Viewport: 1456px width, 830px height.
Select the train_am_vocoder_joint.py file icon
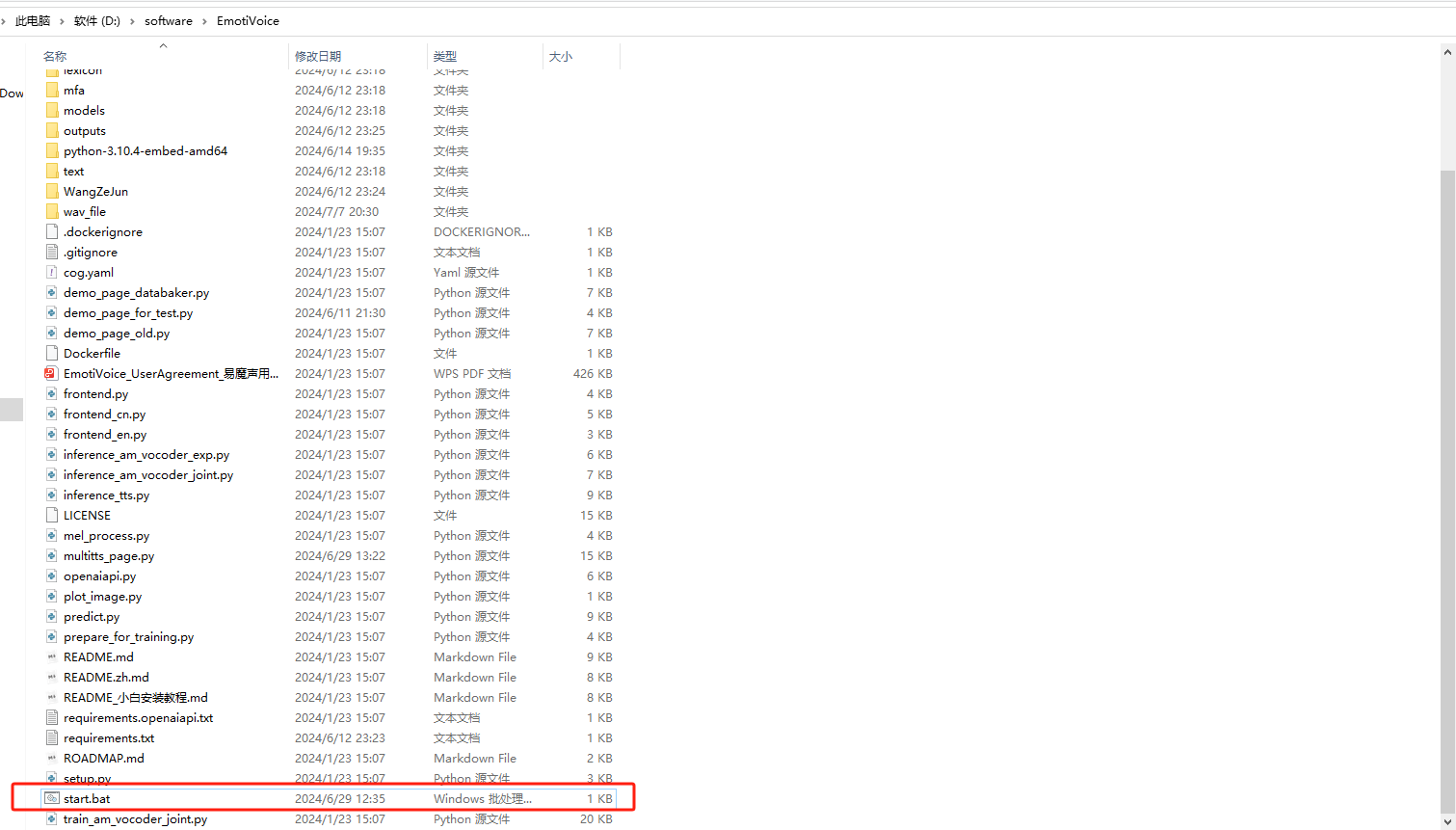52,819
